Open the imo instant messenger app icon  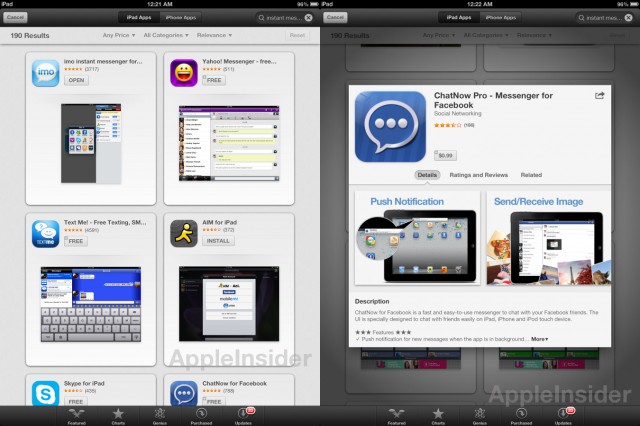point(45,73)
